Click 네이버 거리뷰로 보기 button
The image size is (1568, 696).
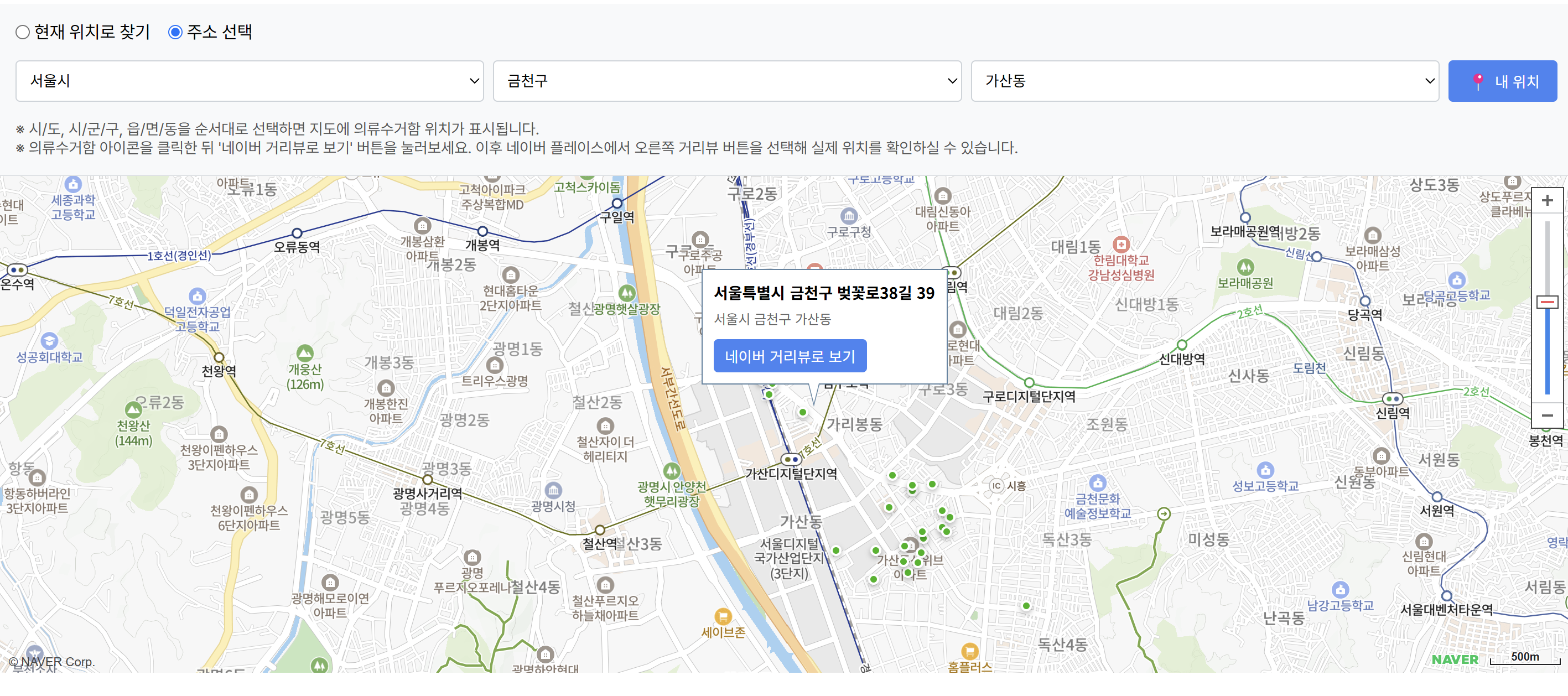[x=790, y=356]
